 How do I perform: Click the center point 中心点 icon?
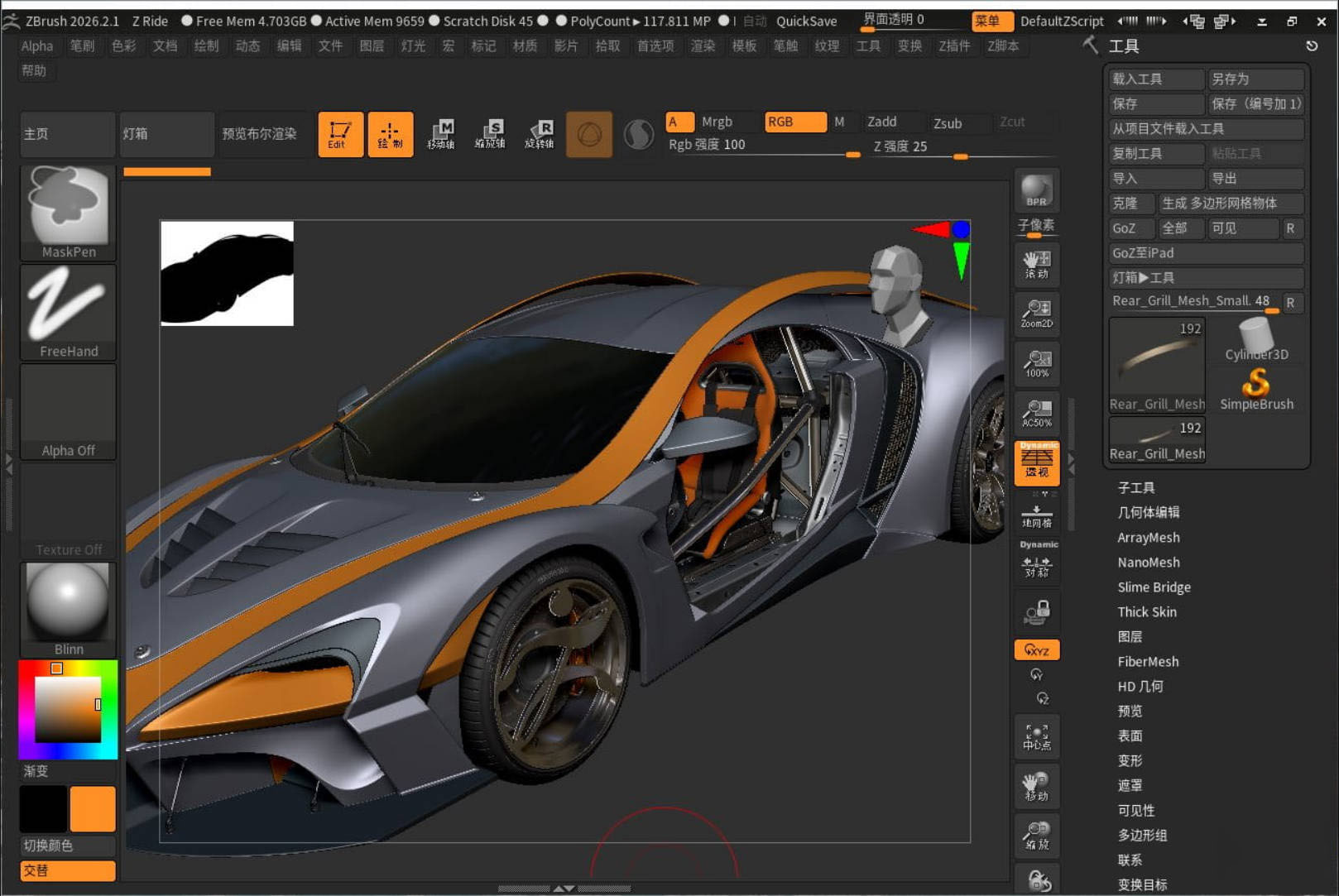coord(1036,737)
